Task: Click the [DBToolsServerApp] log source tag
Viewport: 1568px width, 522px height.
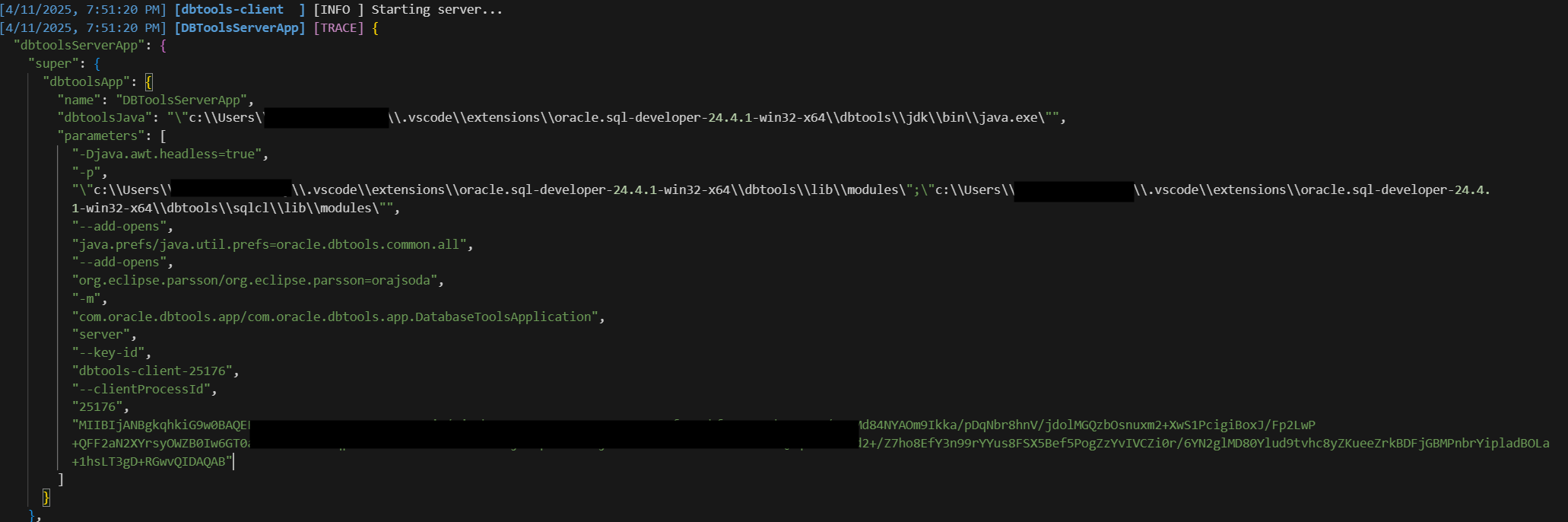Action: click(x=240, y=28)
